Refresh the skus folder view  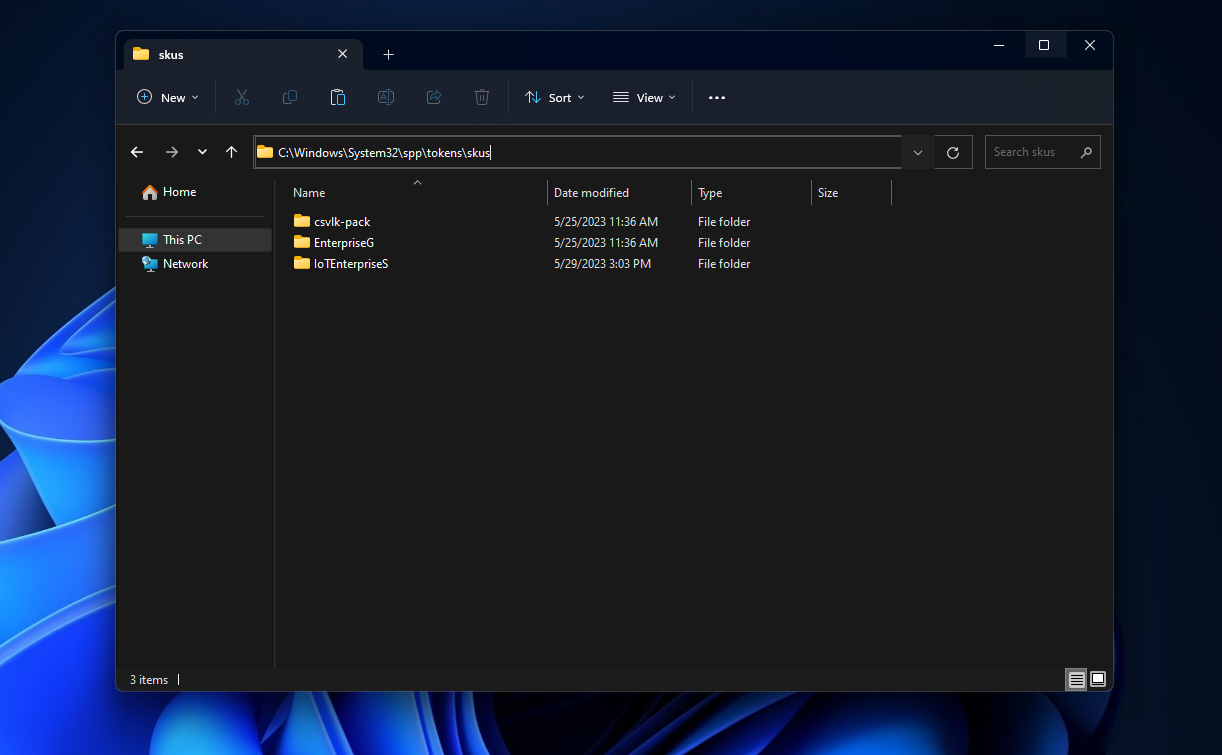(953, 152)
